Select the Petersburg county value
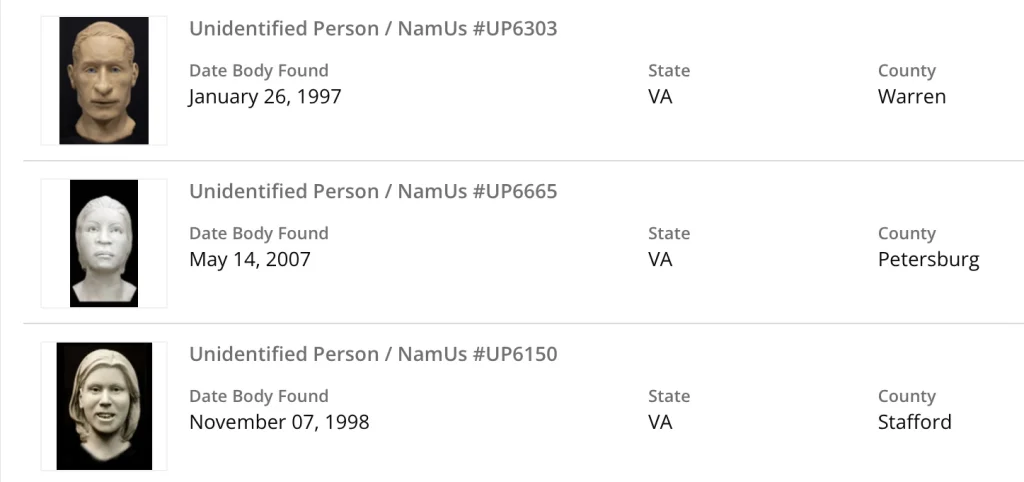 pos(928,260)
